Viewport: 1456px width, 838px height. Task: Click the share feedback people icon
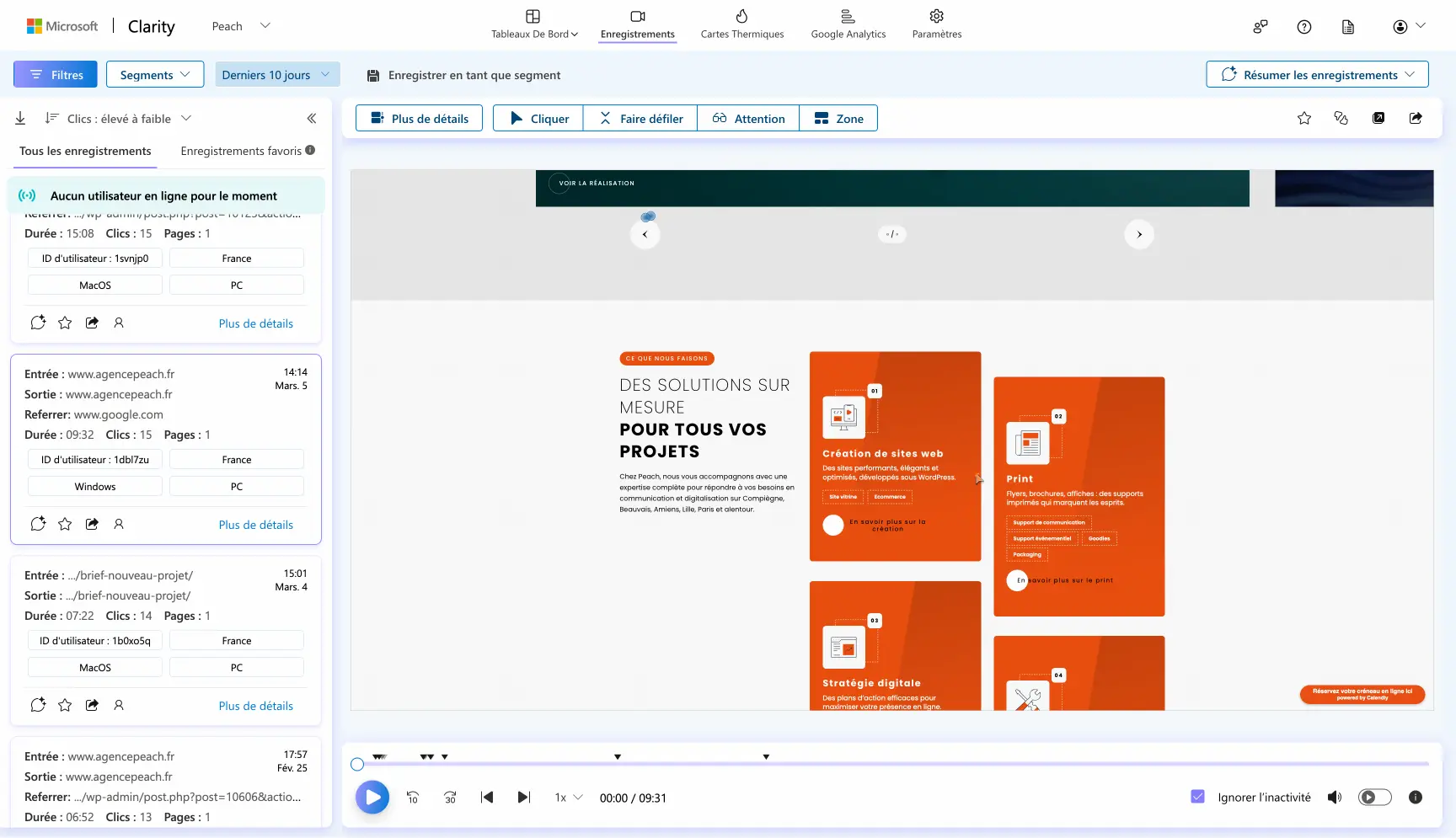point(1260,27)
